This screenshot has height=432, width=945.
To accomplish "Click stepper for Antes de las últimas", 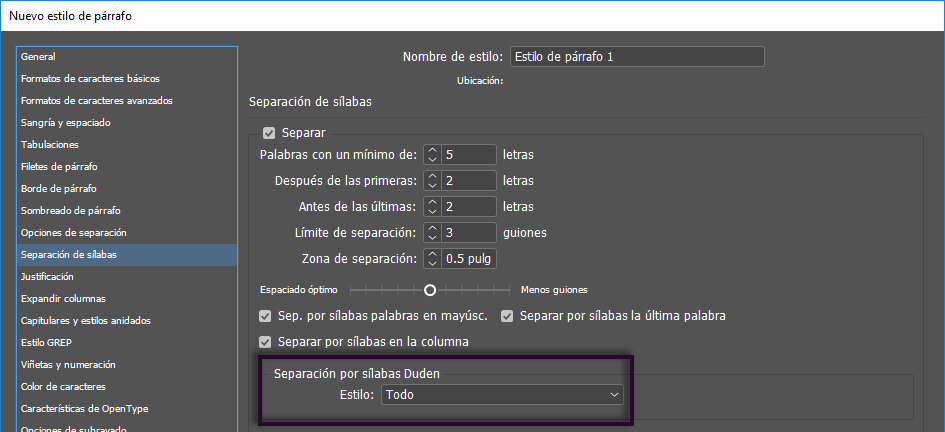I will pos(432,207).
